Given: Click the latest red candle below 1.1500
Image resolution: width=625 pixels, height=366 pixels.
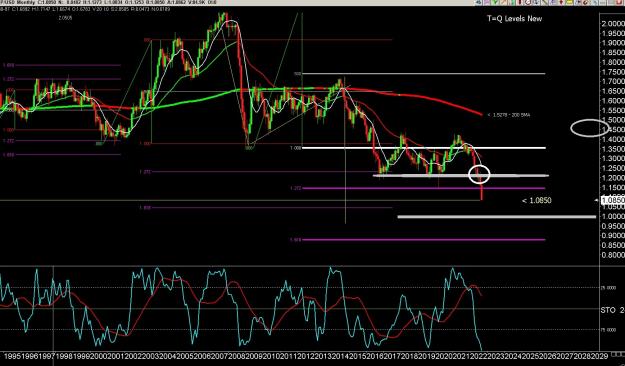Looking at the screenshot, I should point(482,193).
